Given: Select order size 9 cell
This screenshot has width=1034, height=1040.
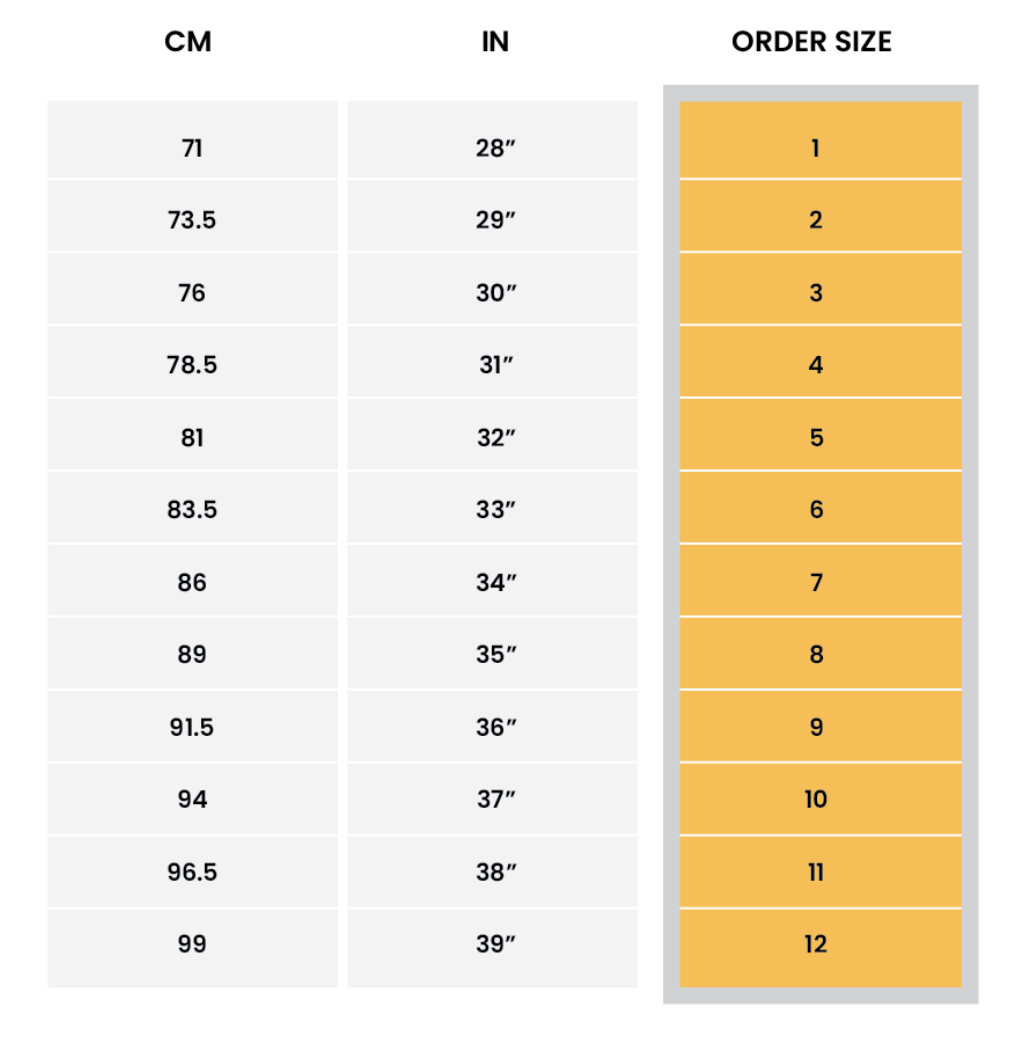Looking at the screenshot, I should (x=816, y=727).
